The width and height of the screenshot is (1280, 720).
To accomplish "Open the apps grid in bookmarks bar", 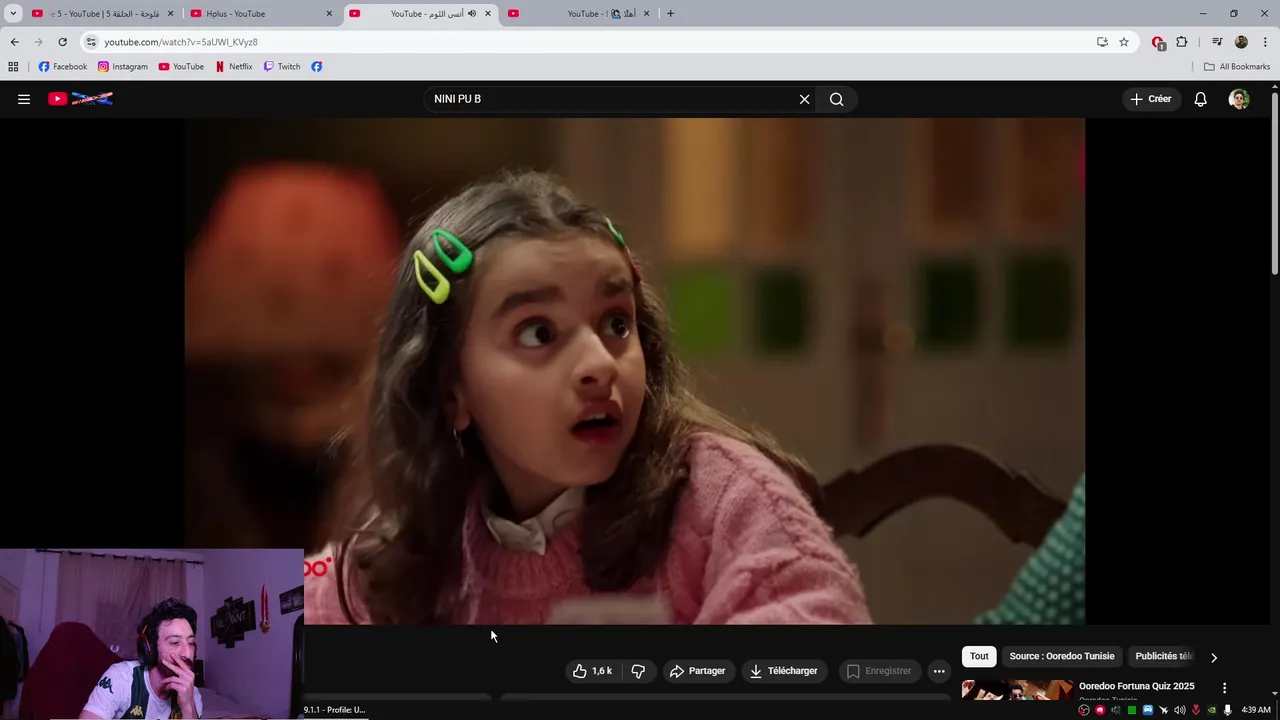I will (x=13, y=67).
